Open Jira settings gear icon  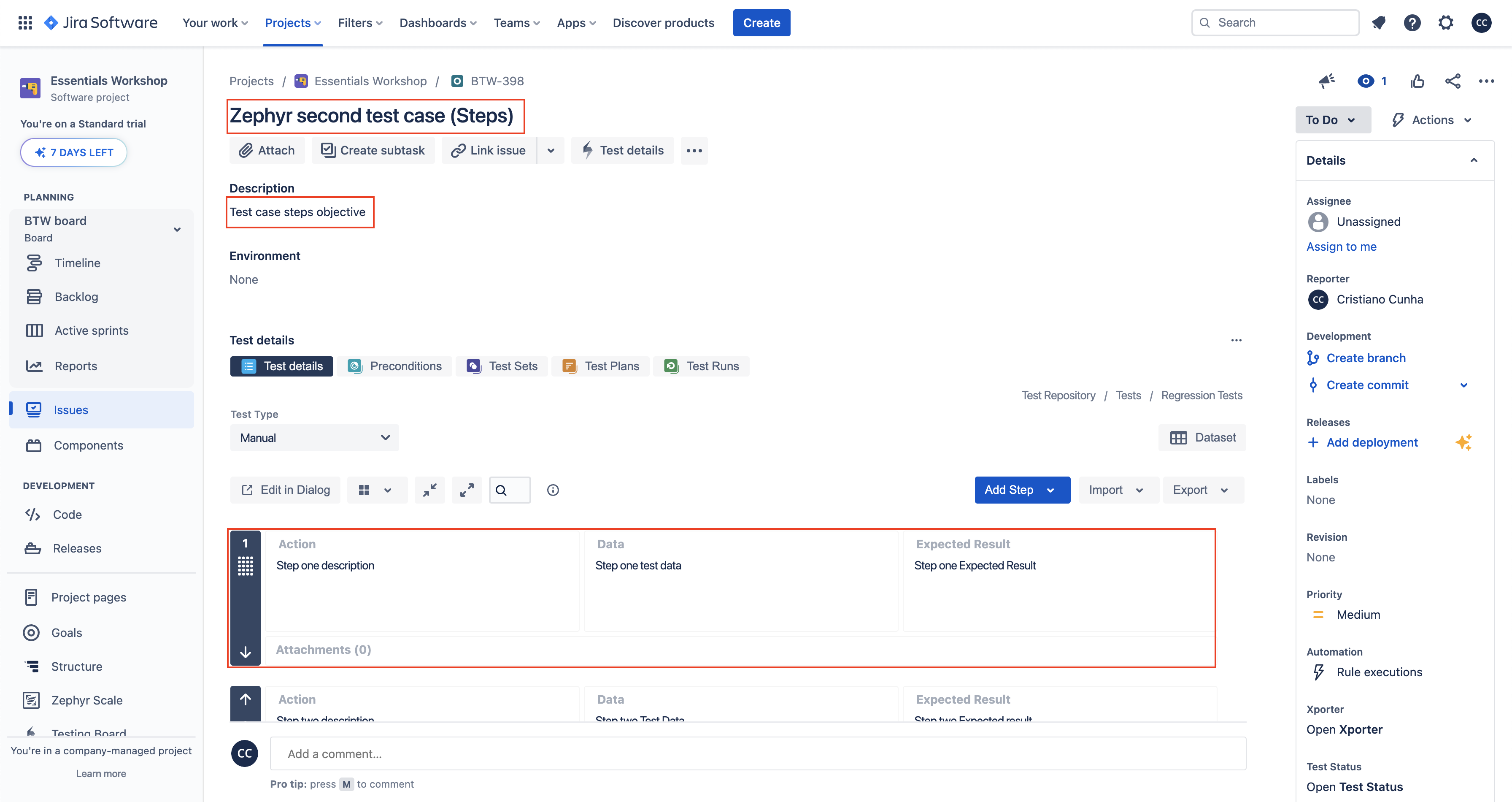1446,23
